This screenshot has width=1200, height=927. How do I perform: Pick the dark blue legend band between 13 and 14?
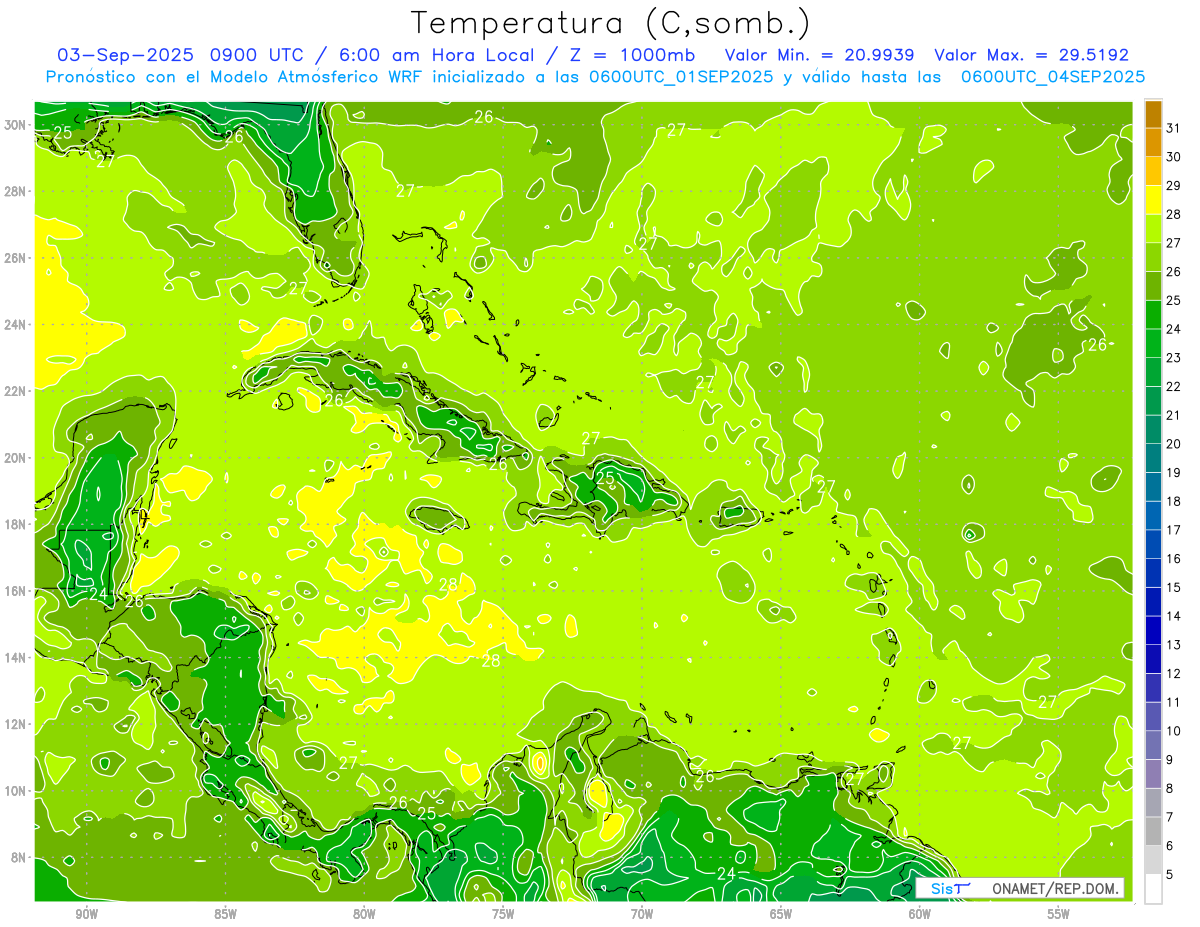click(x=1153, y=630)
